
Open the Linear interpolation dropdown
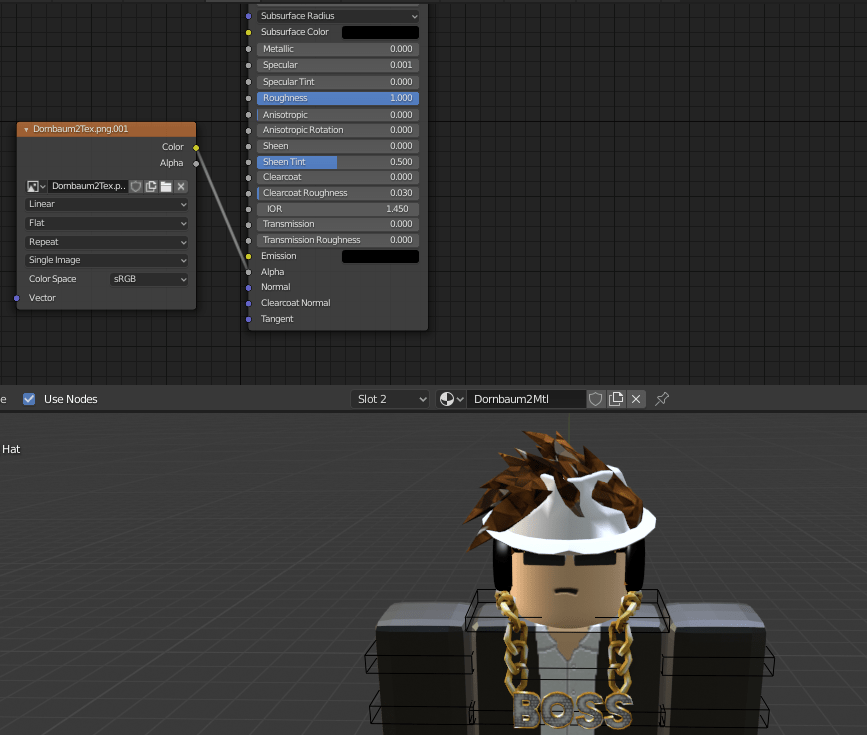point(106,204)
